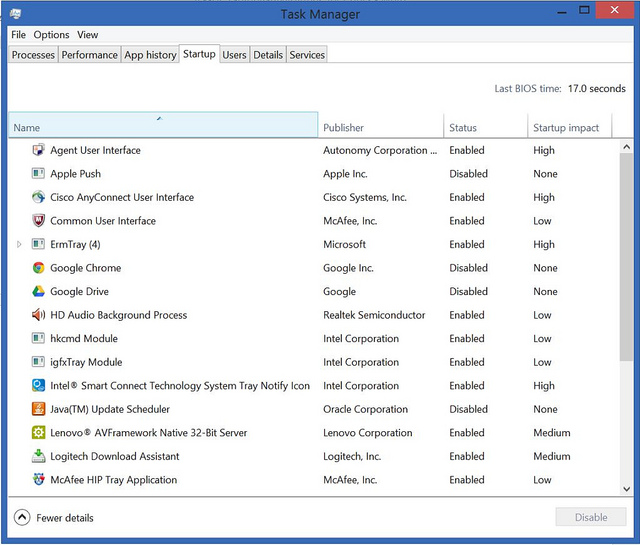Screen dimensions: 640x545
Task: Switch to the Performance tab
Action: 89,55
